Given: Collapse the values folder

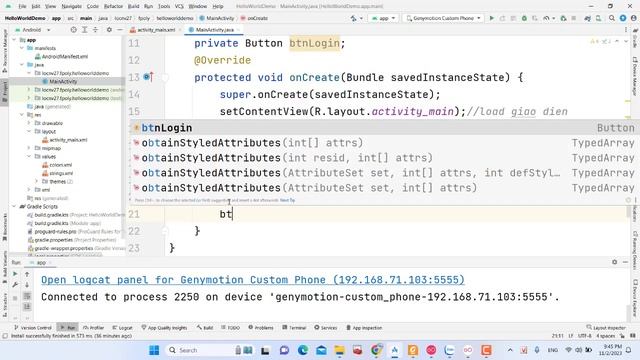Looking at the screenshot, I should [29, 156].
